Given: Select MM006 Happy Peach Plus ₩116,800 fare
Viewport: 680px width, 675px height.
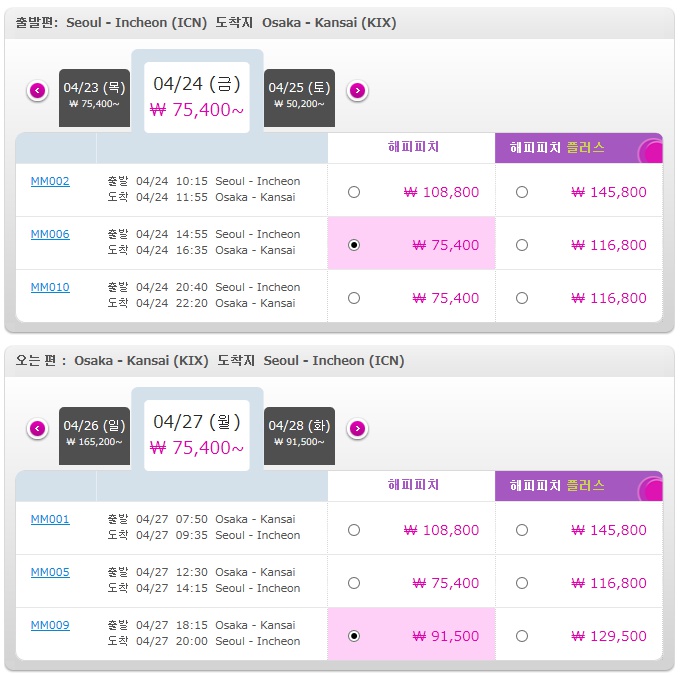Looking at the screenshot, I should click(522, 245).
